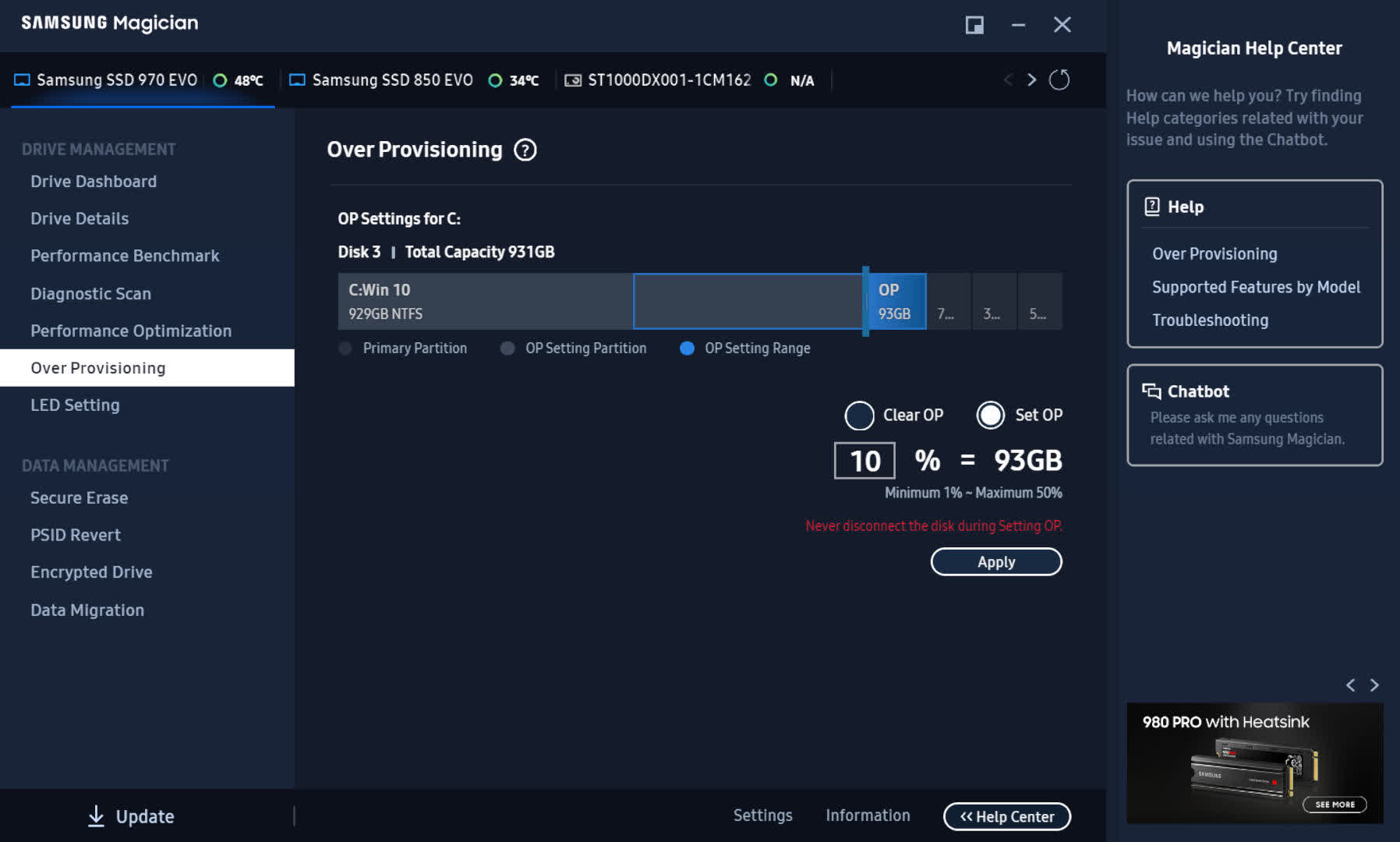The height and width of the screenshot is (842, 1400).
Task: Click the compact window mode icon
Action: tap(974, 25)
